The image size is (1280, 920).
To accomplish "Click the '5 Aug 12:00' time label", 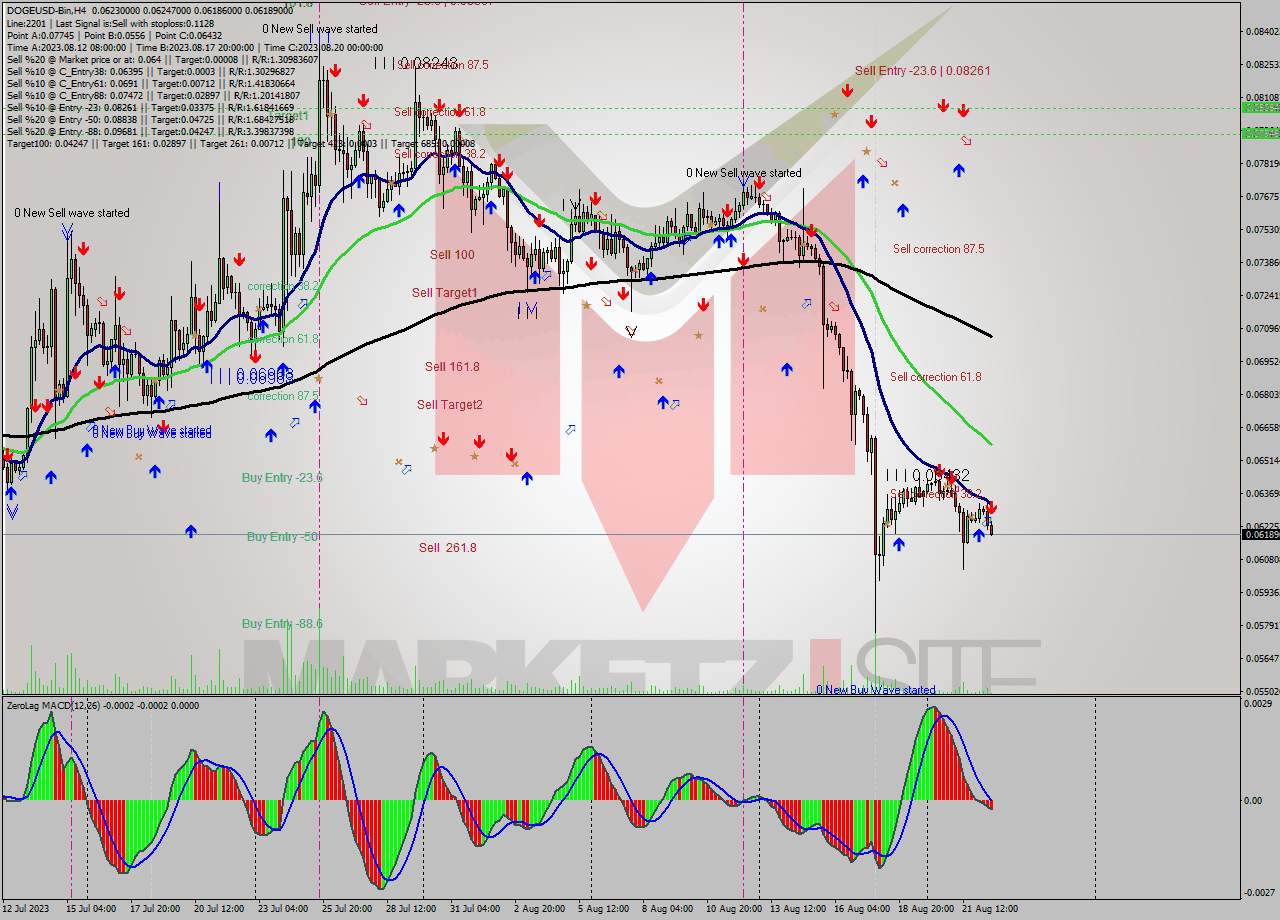I will (602, 909).
